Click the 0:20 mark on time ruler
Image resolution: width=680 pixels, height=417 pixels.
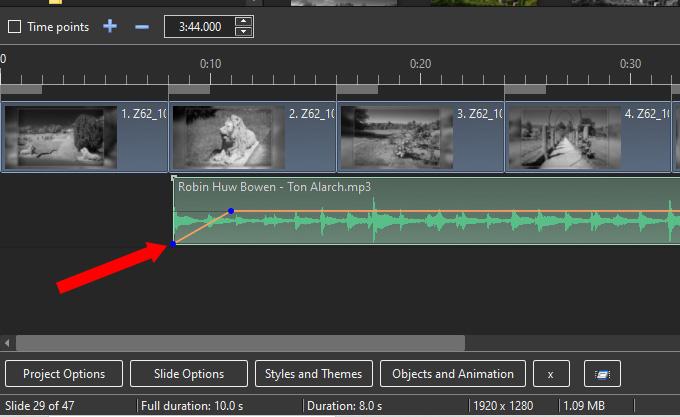(420, 64)
